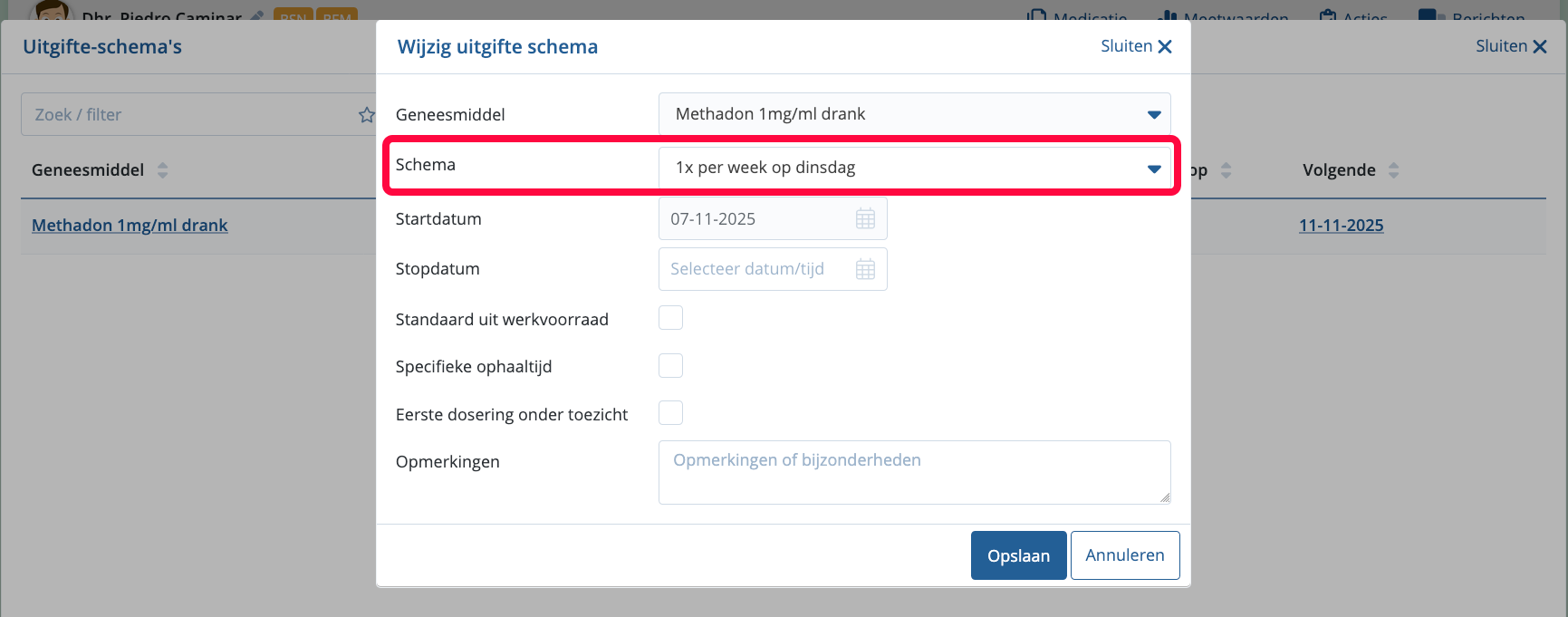1568x617 pixels.
Task: Click the pencil icon next to patient name
Action: pyautogui.click(x=257, y=16)
